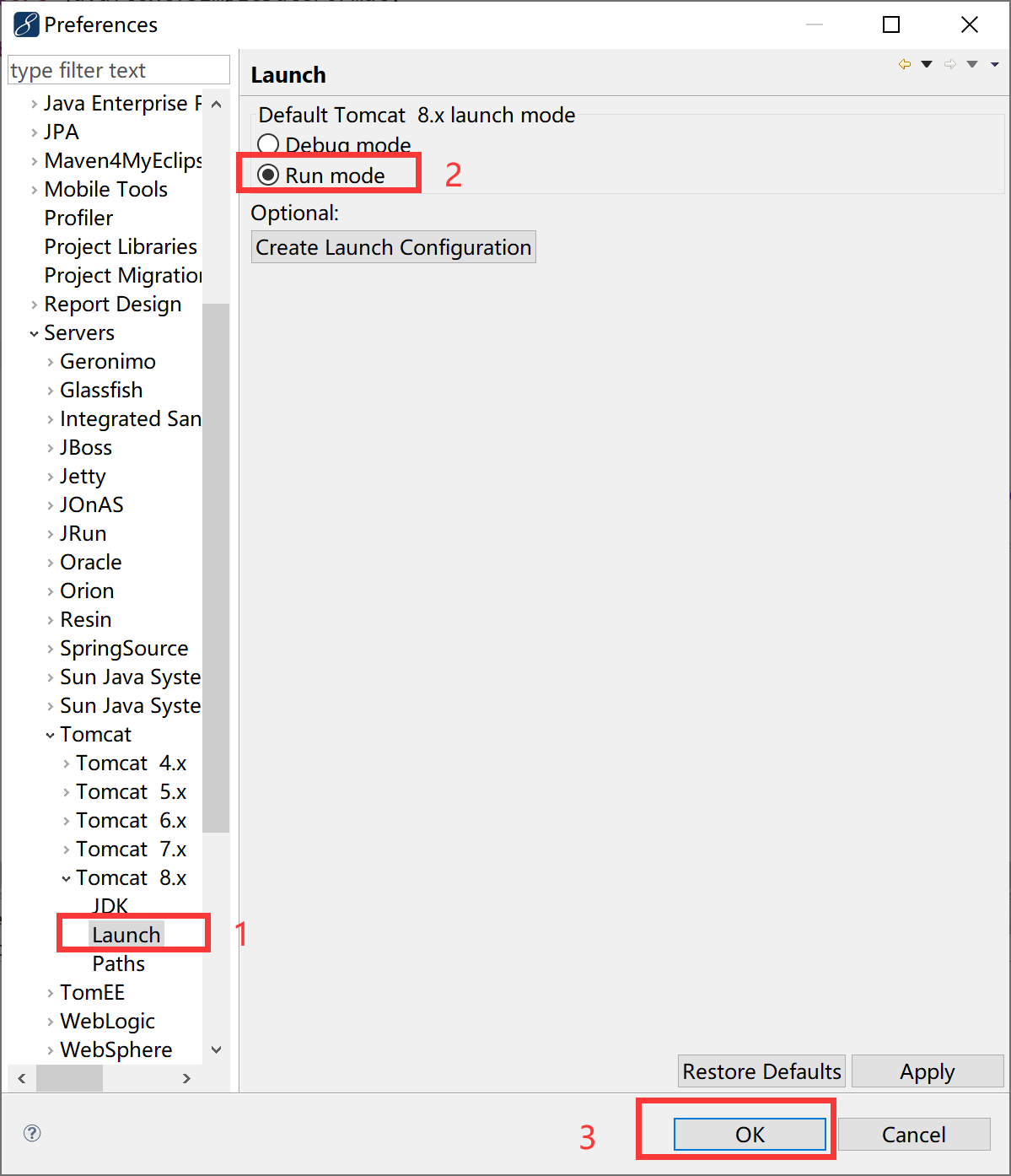Image resolution: width=1011 pixels, height=1176 pixels.
Task: Expand the Jetty server node
Action: pyautogui.click(x=50, y=477)
